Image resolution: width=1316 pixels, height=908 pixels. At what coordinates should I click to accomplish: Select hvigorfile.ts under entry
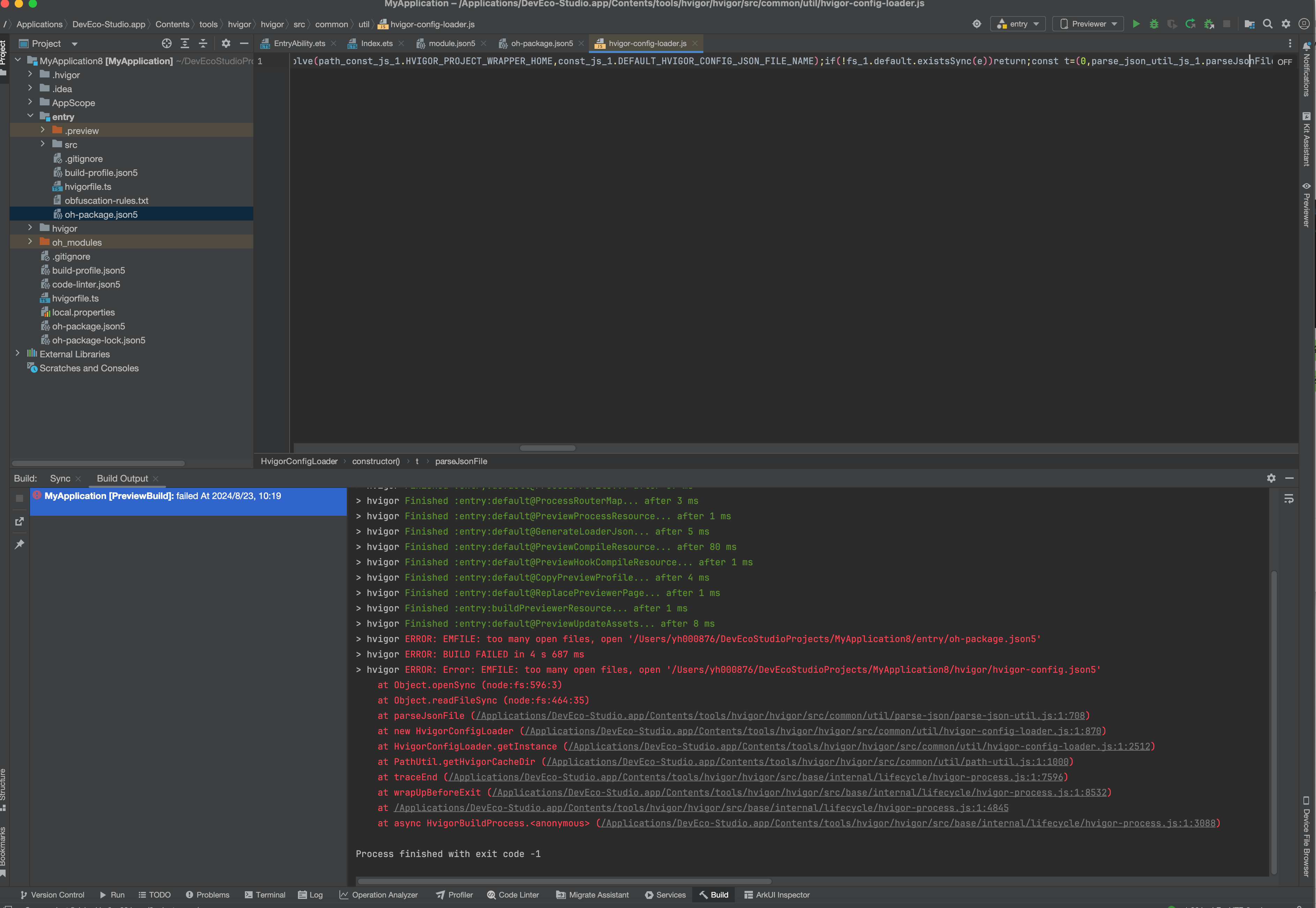tap(88, 187)
